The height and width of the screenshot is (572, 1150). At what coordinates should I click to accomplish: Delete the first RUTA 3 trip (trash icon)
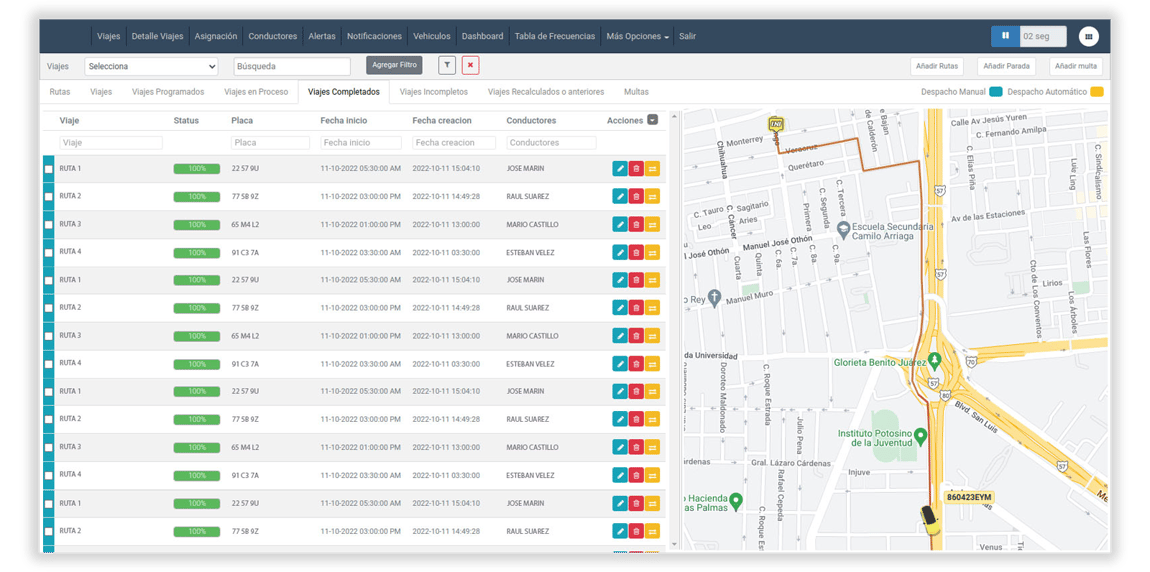tap(636, 224)
